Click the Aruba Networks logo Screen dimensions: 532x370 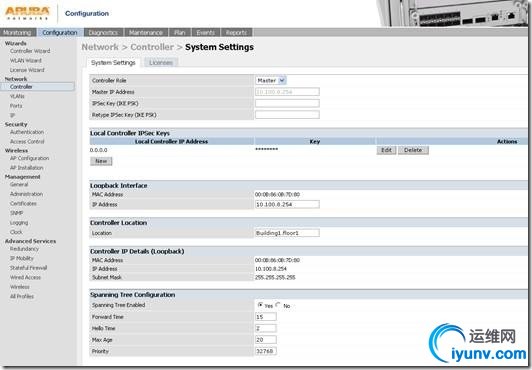point(27,13)
